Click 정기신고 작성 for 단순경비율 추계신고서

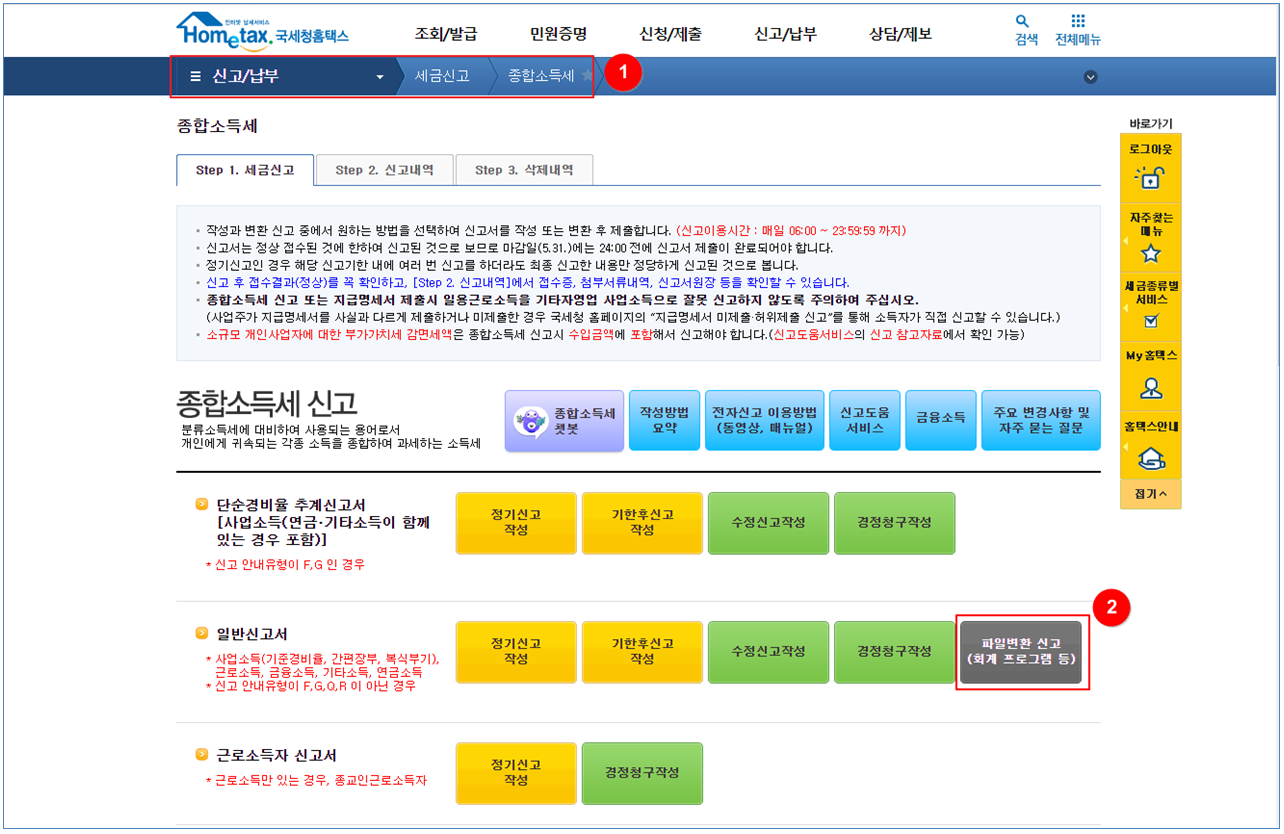tap(516, 523)
